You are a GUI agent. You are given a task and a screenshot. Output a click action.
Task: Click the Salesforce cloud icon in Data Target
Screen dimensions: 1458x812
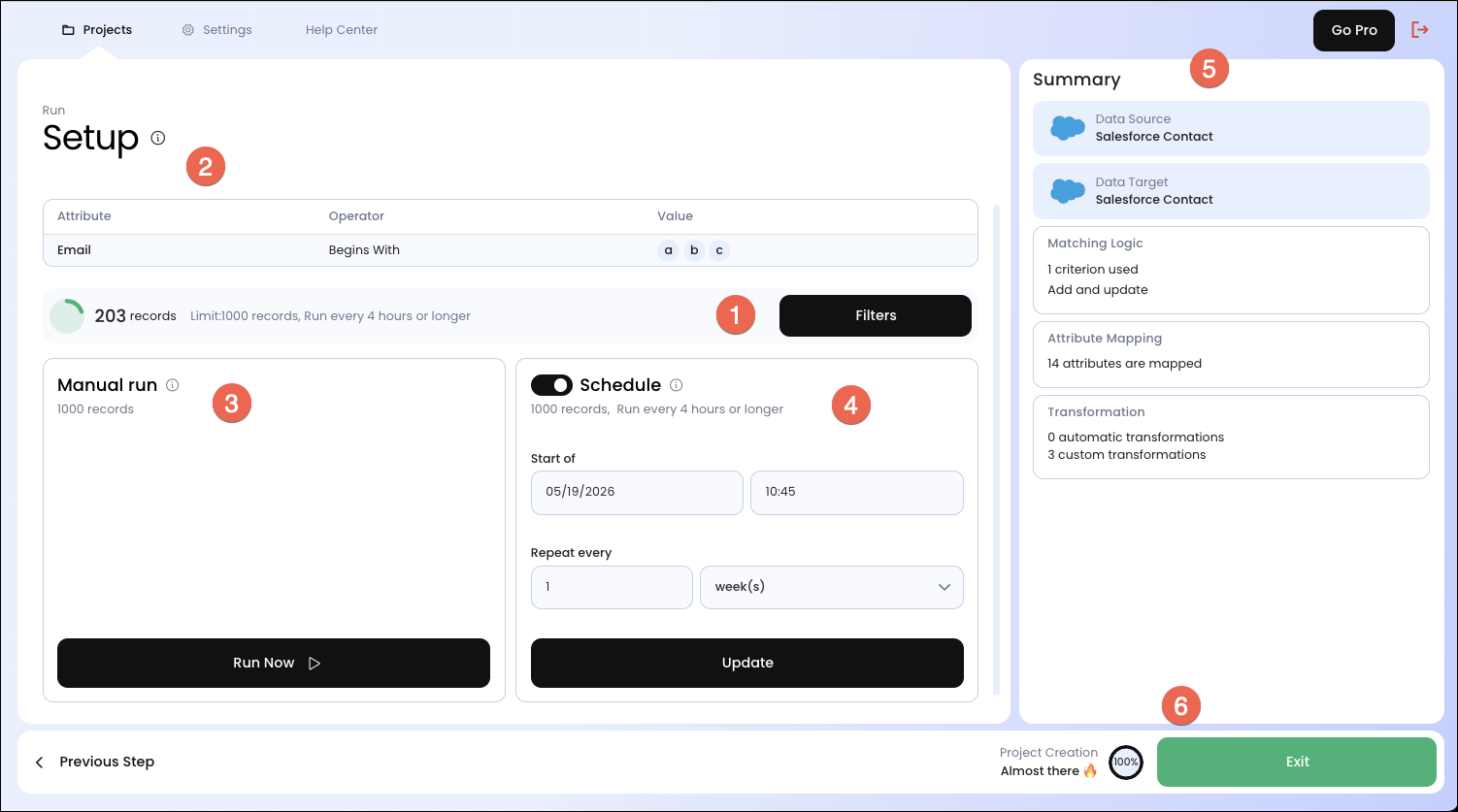1068,191
